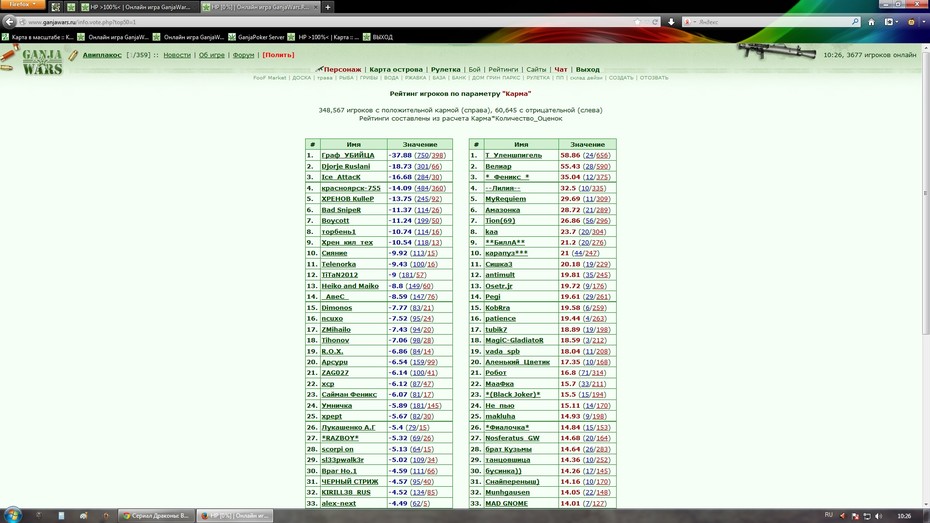Viewport: 930px width, 523px height.
Task: Open 'Об игре' link
Action: coord(212,55)
